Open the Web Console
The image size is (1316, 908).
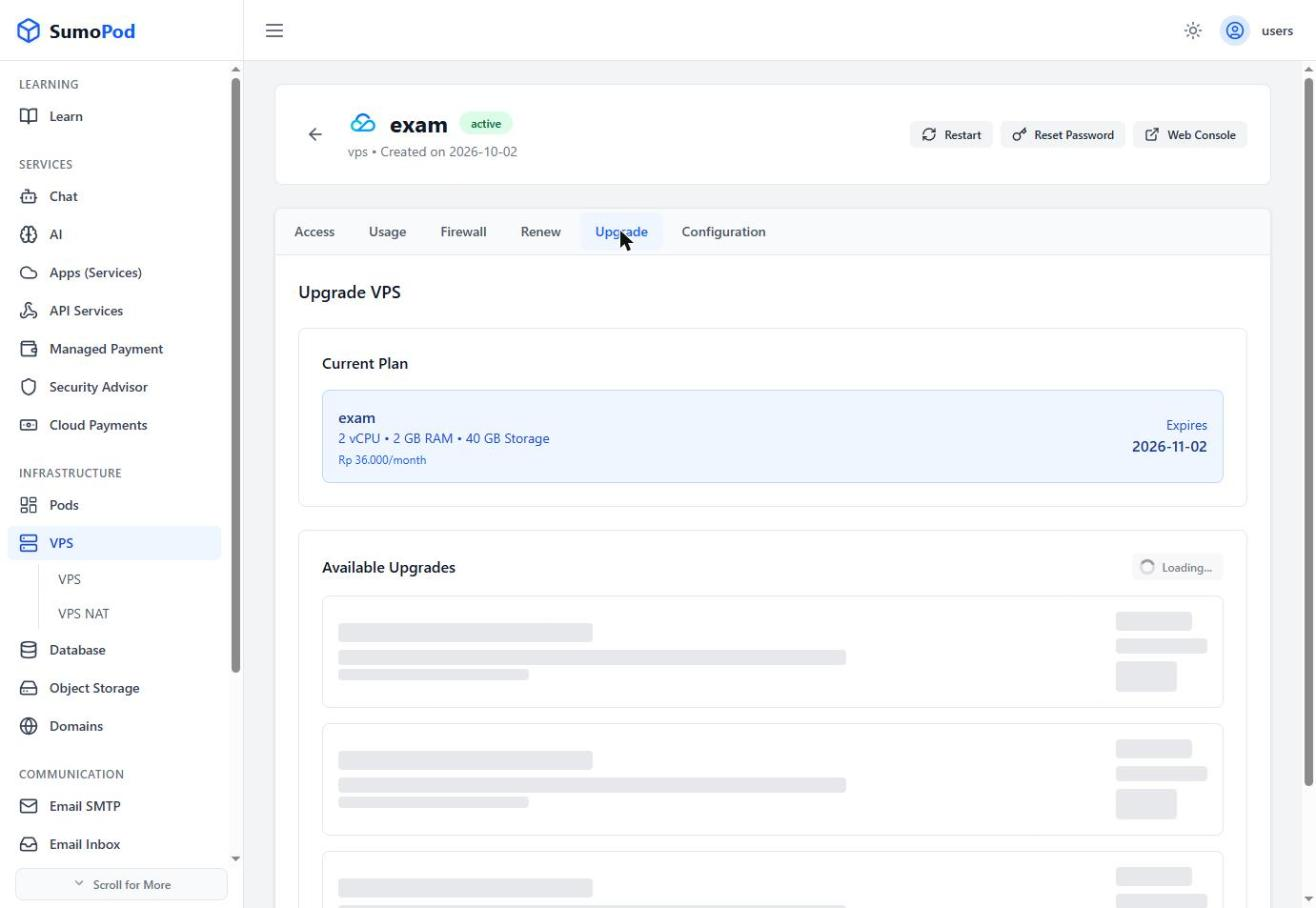pos(1190,135)
